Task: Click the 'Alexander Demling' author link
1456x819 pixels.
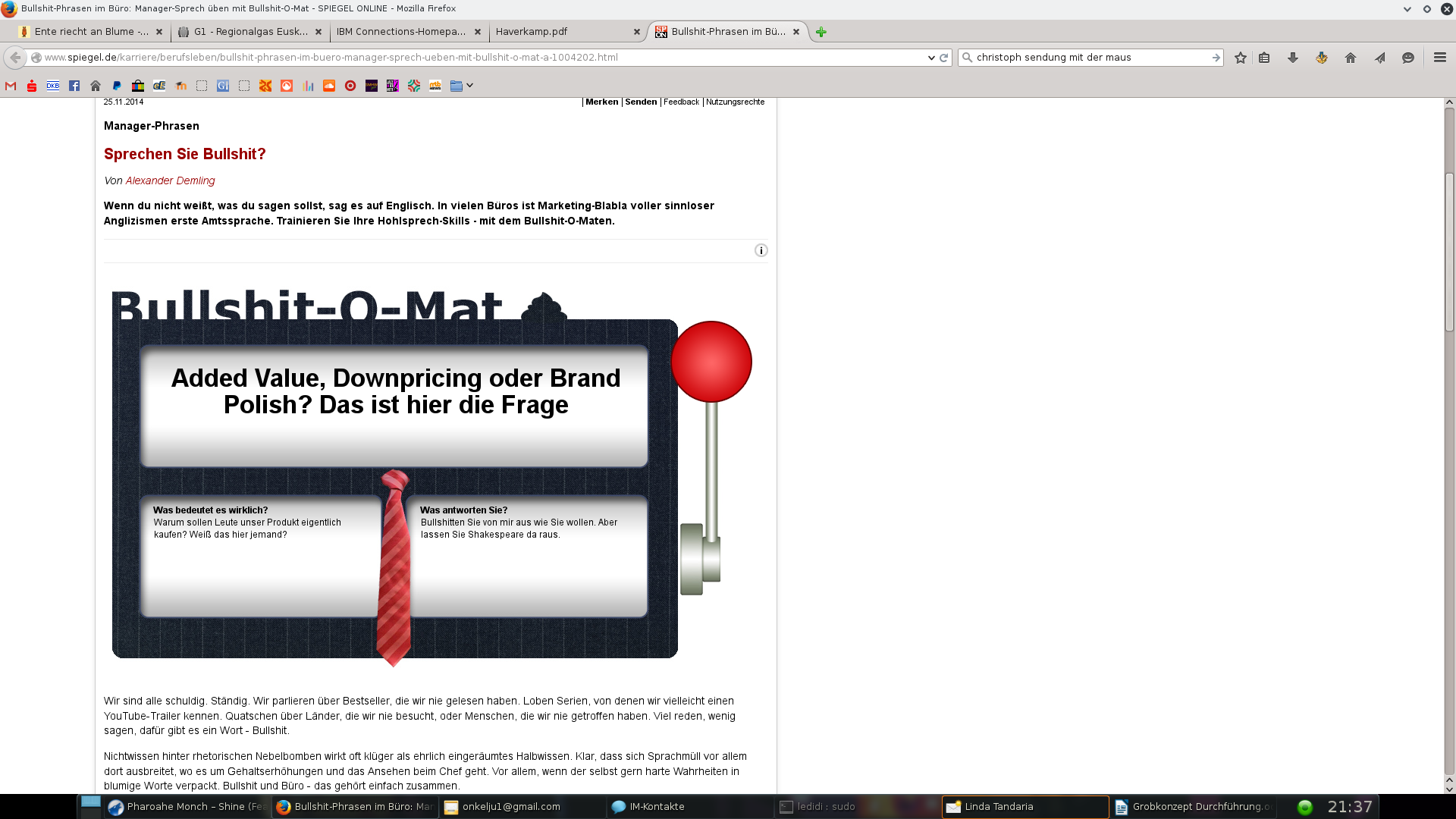Action: (170, 180)
